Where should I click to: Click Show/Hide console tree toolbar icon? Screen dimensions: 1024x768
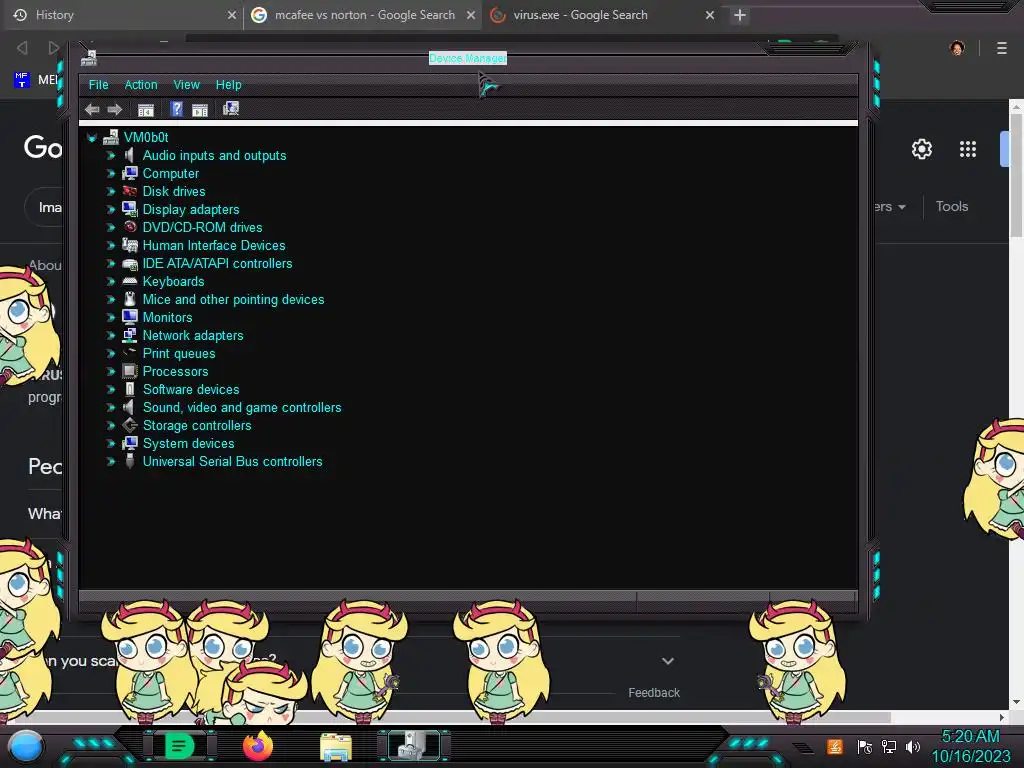point(146,110)
